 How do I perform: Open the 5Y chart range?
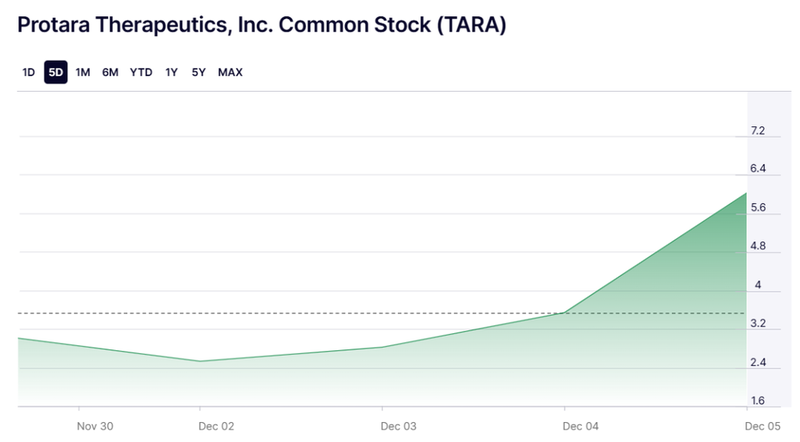[x=199, y=72]
